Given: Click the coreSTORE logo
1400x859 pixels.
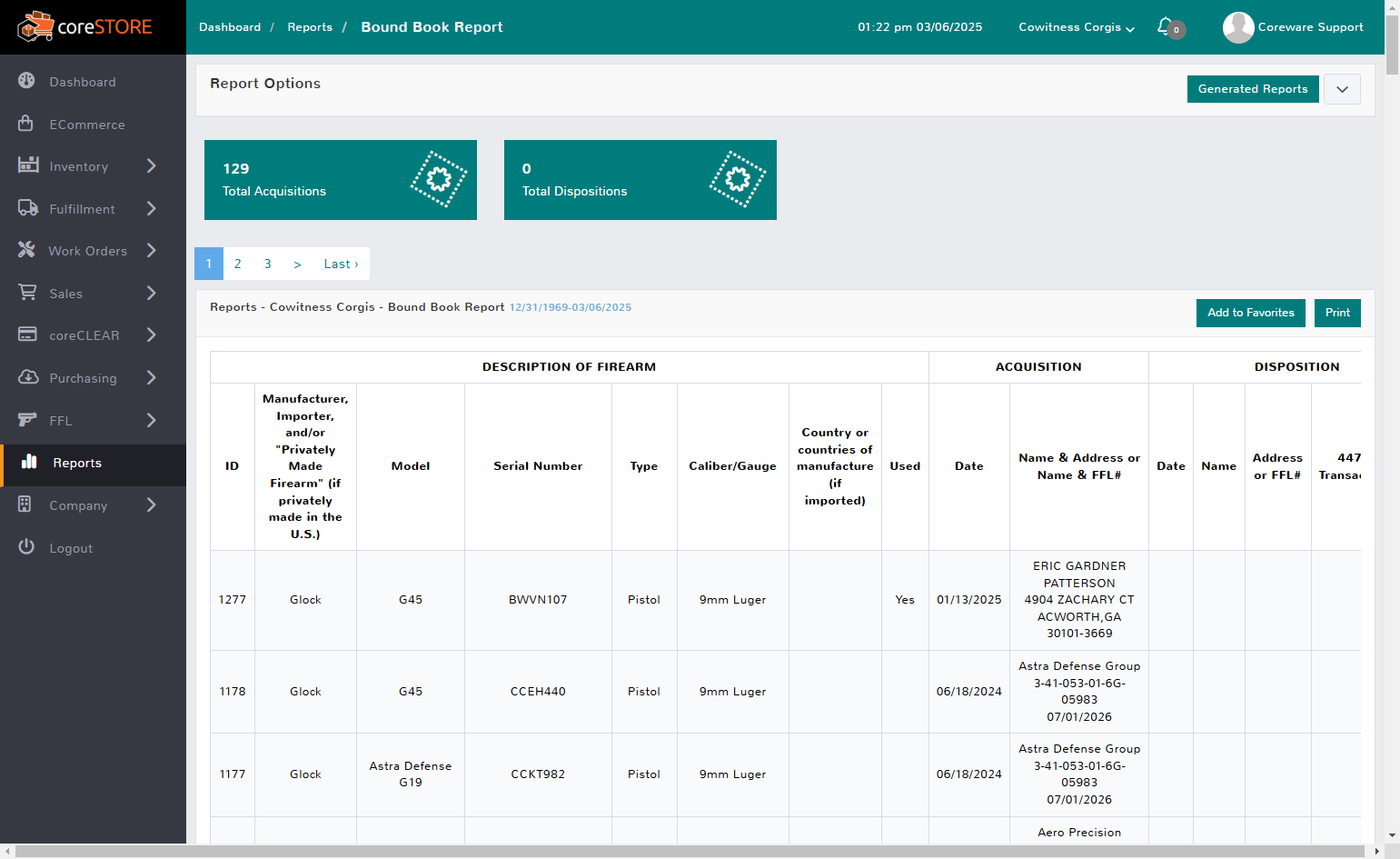Looking at the screenshot, I should pos(85,27).
